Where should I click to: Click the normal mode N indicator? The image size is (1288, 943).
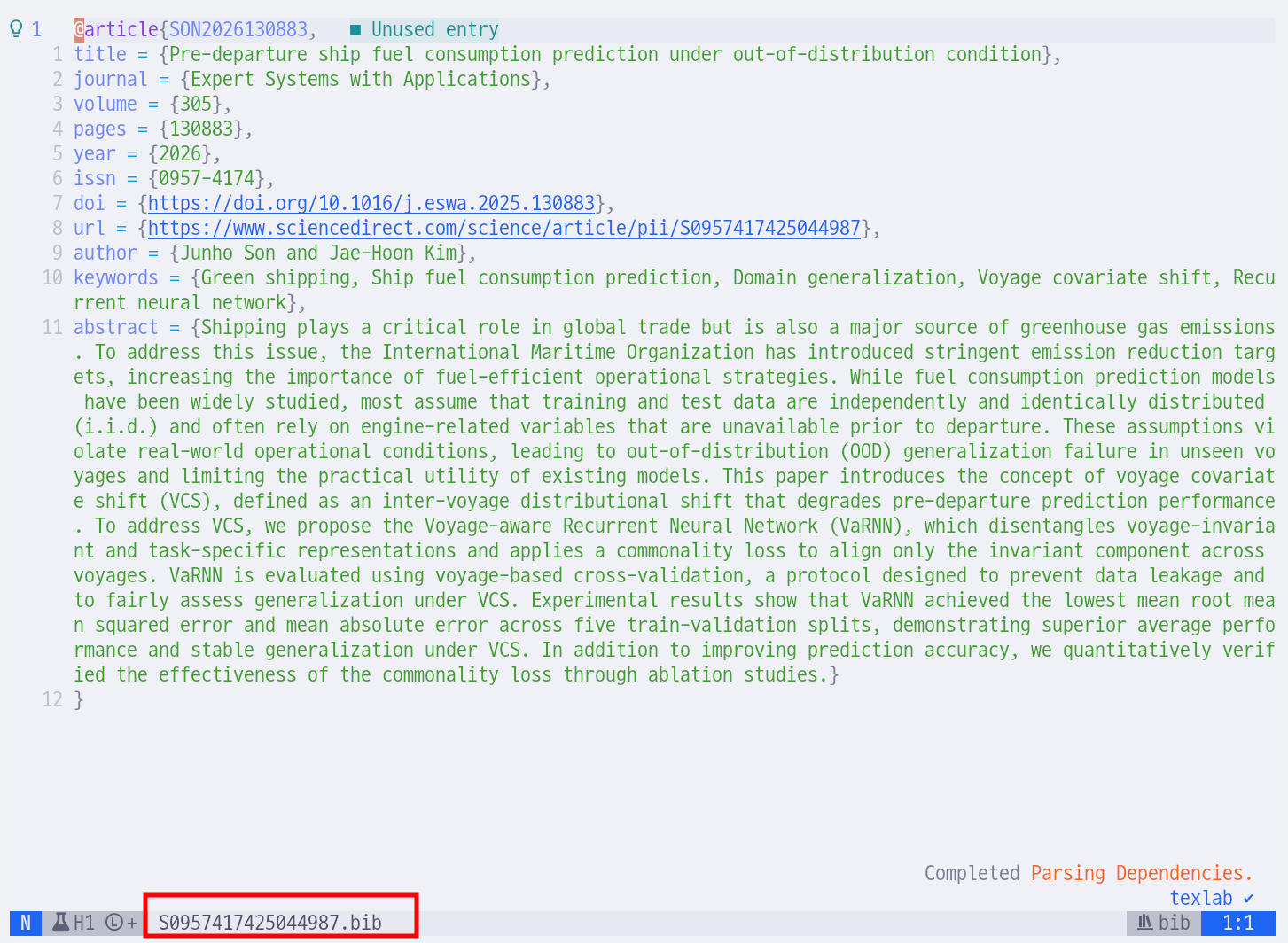[x=26, y=923]
